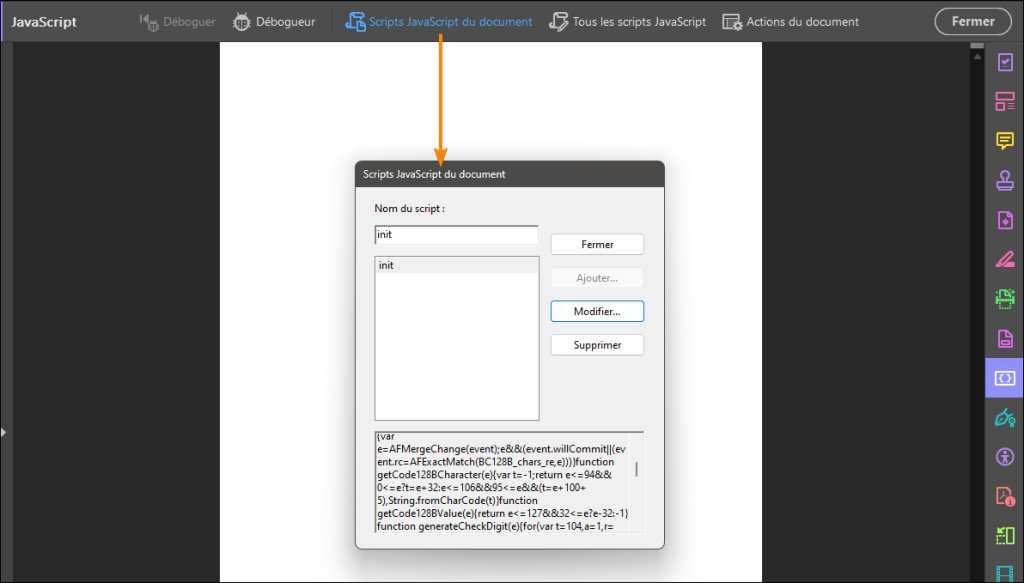Click the checklist icon at sidebar top
1024x583 pixels.
tap(1004, 62)
